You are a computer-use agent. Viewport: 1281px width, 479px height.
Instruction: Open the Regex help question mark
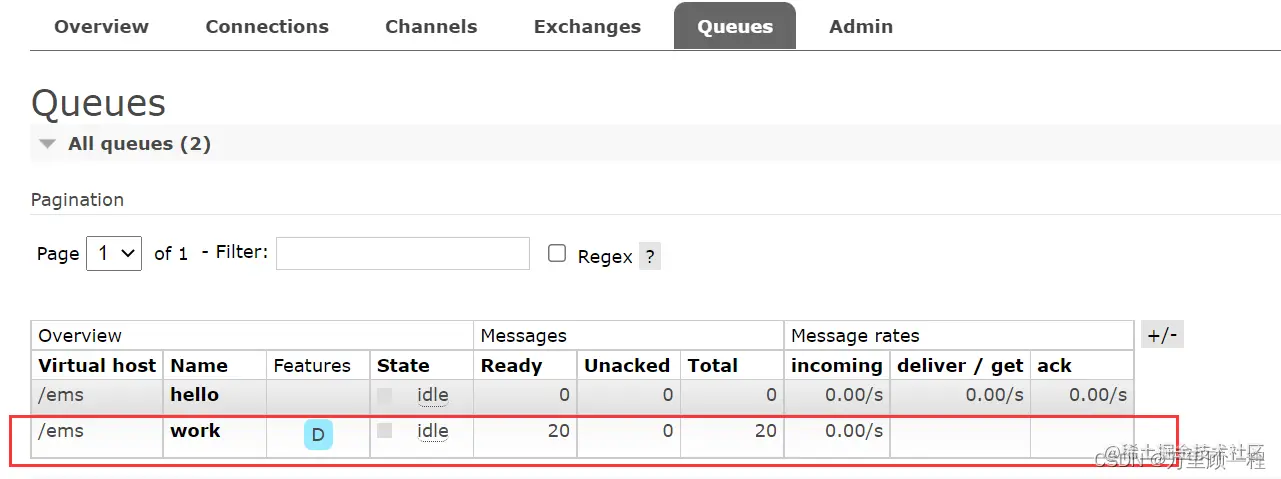tap(649, 256)
